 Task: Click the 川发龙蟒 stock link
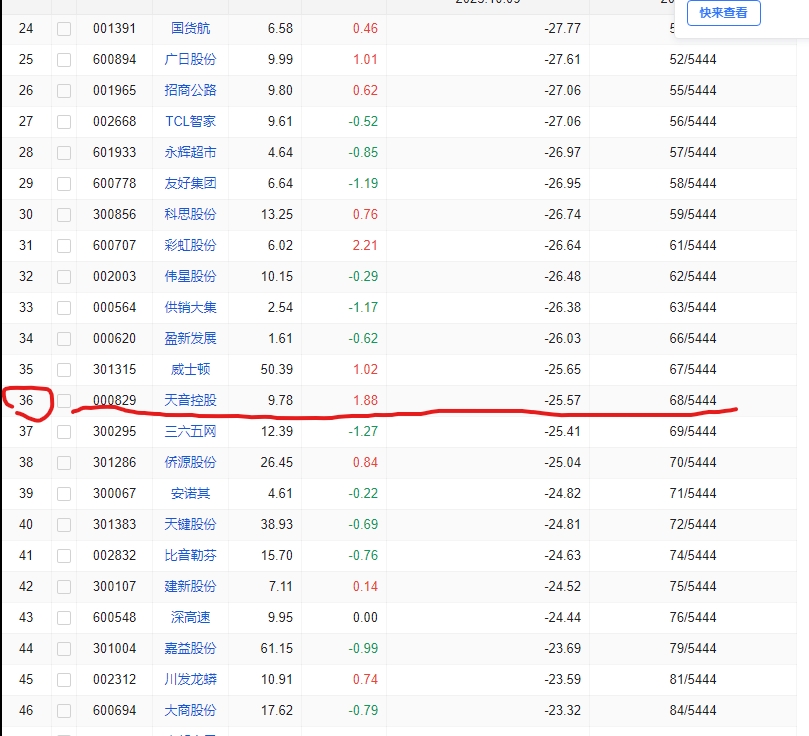tap(190, 679)
